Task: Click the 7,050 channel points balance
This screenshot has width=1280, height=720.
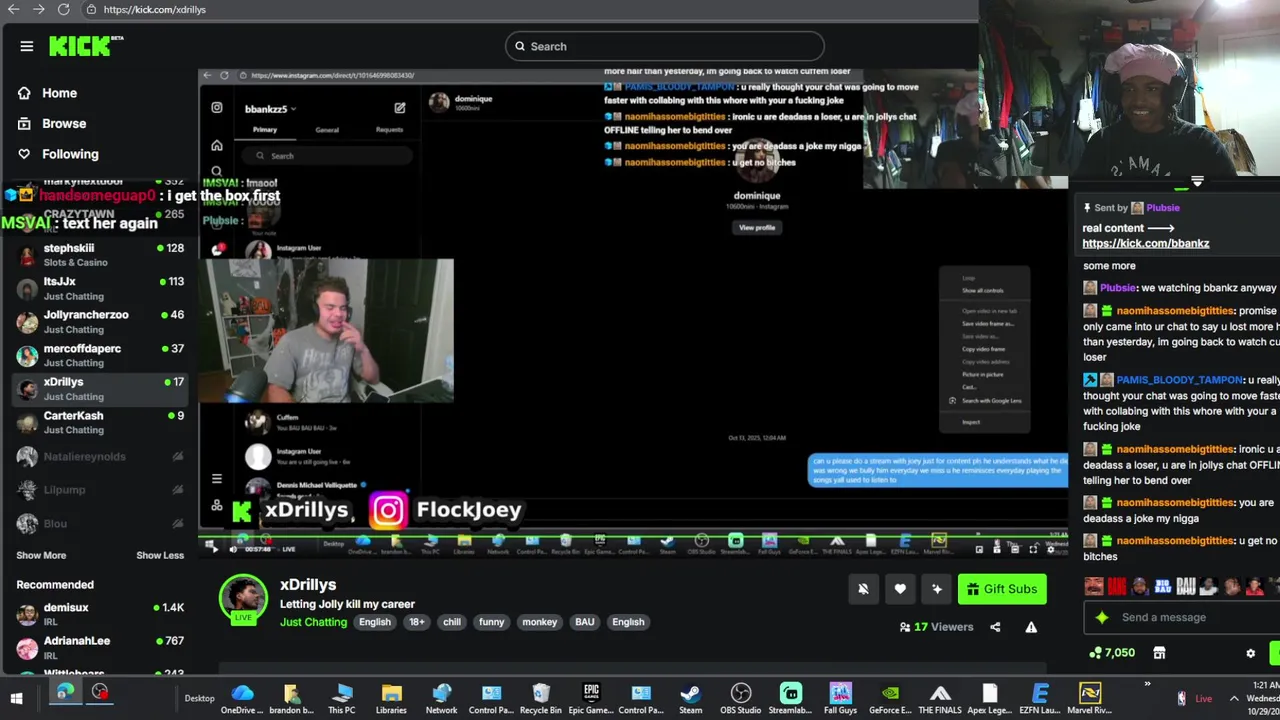Action: (1112, 653)
